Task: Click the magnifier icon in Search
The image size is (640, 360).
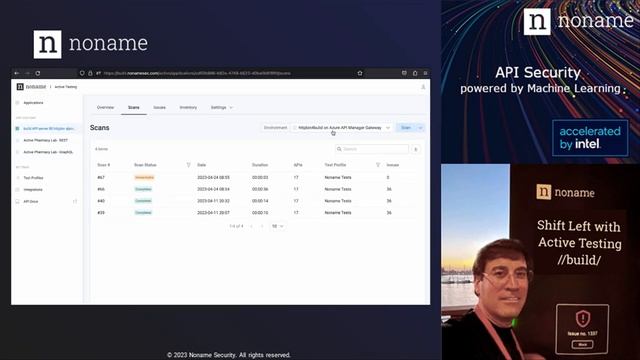Action: click(x=339, y=149)
